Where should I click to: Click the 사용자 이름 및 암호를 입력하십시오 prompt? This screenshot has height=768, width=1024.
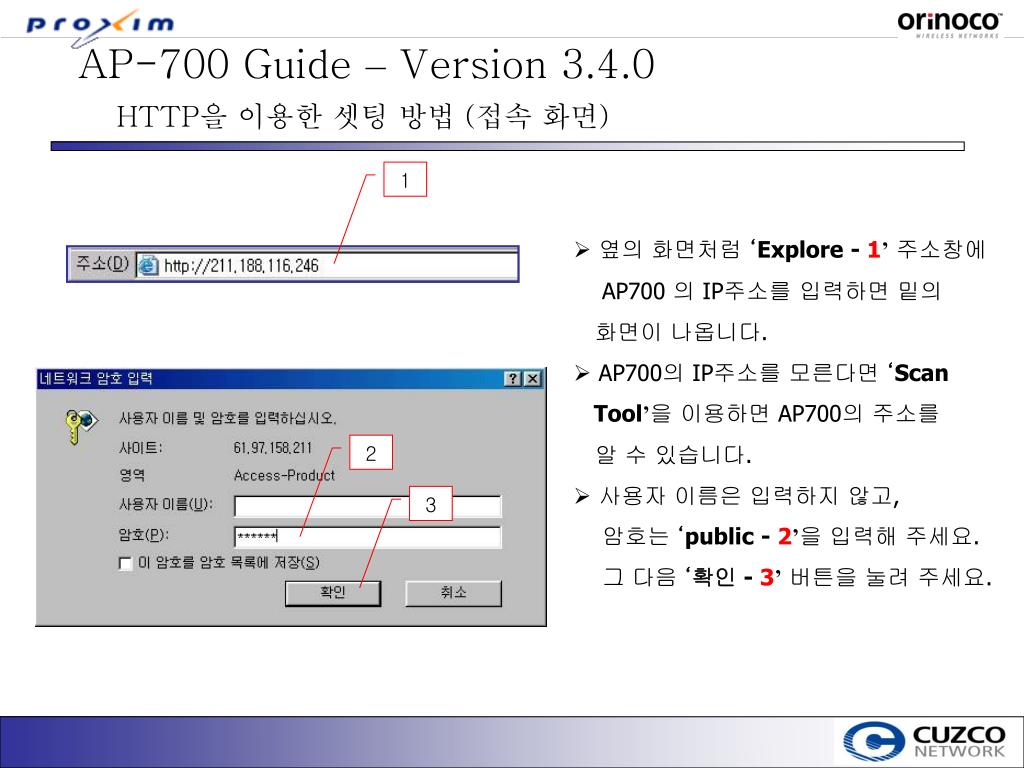[227, 418]
